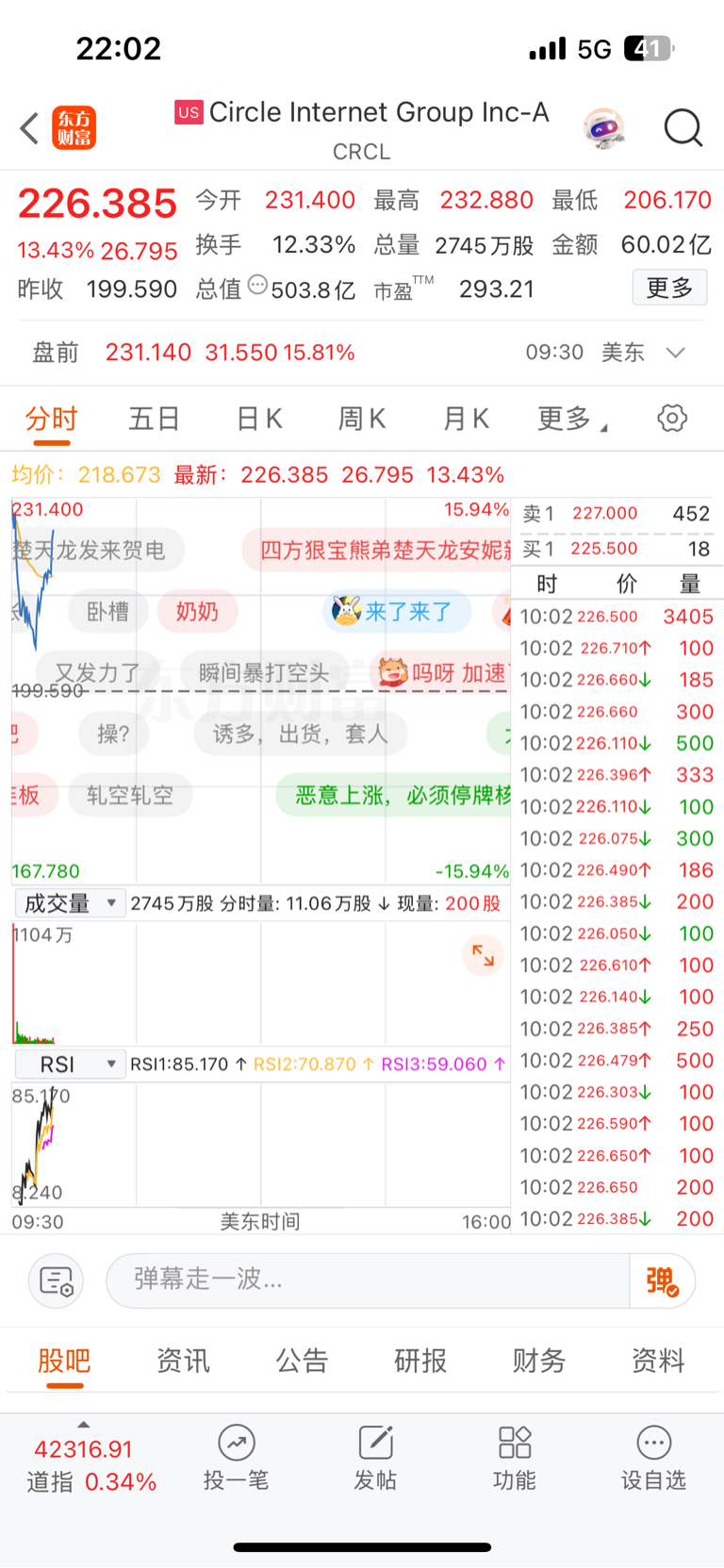Expand the chart to fullscreen
The height and width of the screenshot is (1568, 724).
click(x=483, y=955)
